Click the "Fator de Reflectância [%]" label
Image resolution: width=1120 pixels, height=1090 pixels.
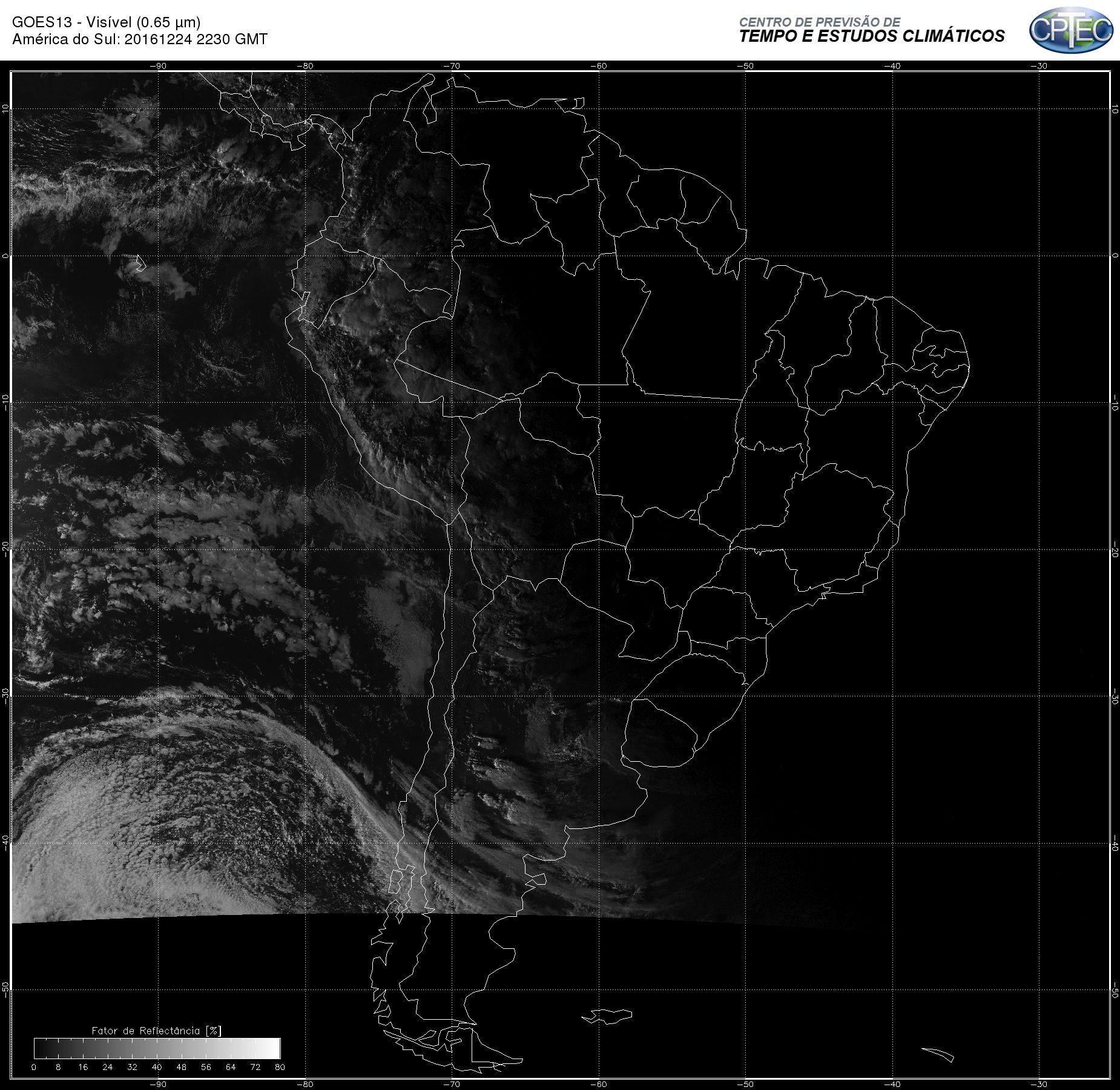157,1031
